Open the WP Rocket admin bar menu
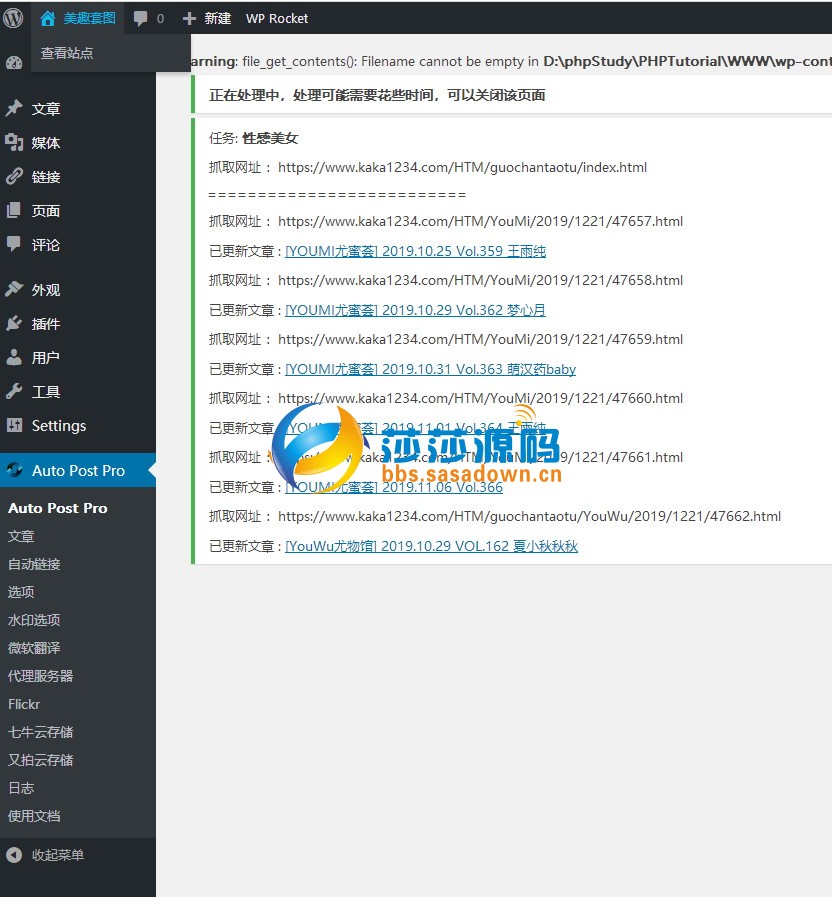 [277, 18]
